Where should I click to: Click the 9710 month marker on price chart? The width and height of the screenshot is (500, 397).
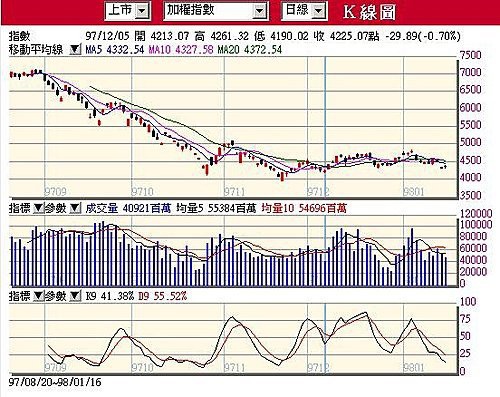[x=142, y=192]
